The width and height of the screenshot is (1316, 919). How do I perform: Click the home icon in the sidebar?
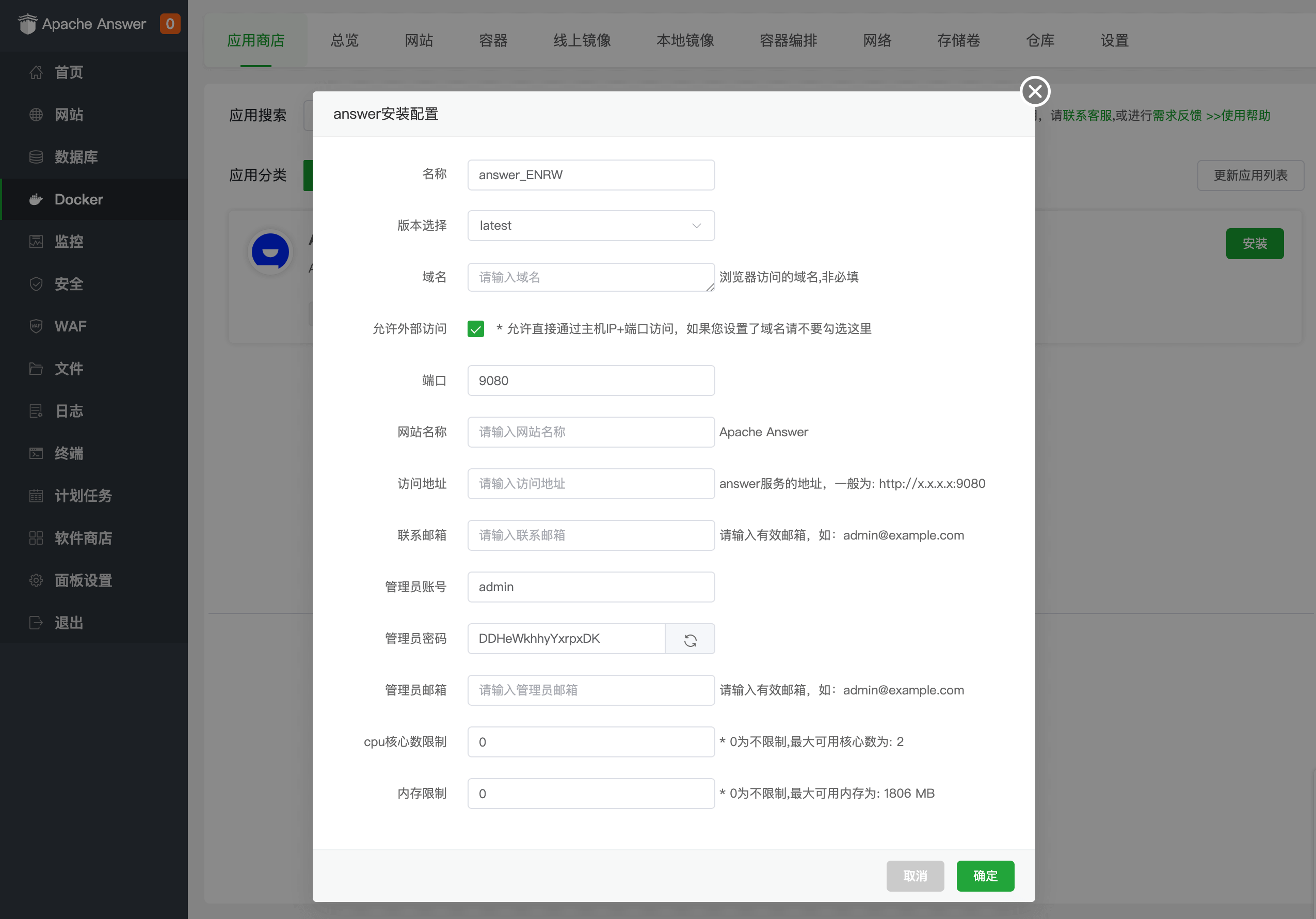36,72
